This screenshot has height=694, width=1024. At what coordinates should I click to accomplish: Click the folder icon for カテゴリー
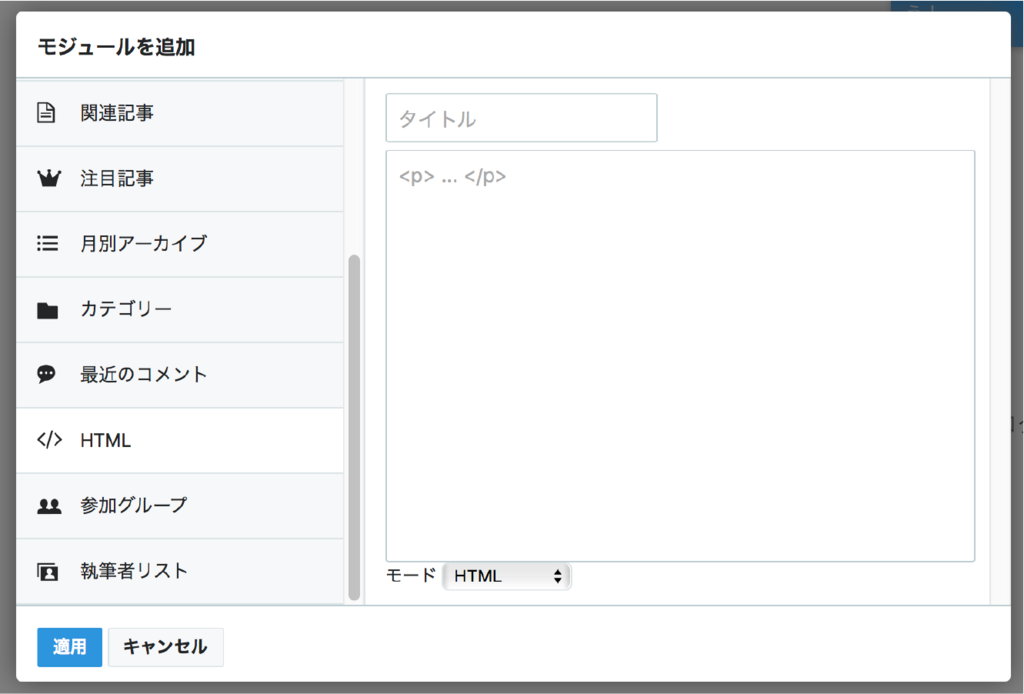click(x=47, y=310)
